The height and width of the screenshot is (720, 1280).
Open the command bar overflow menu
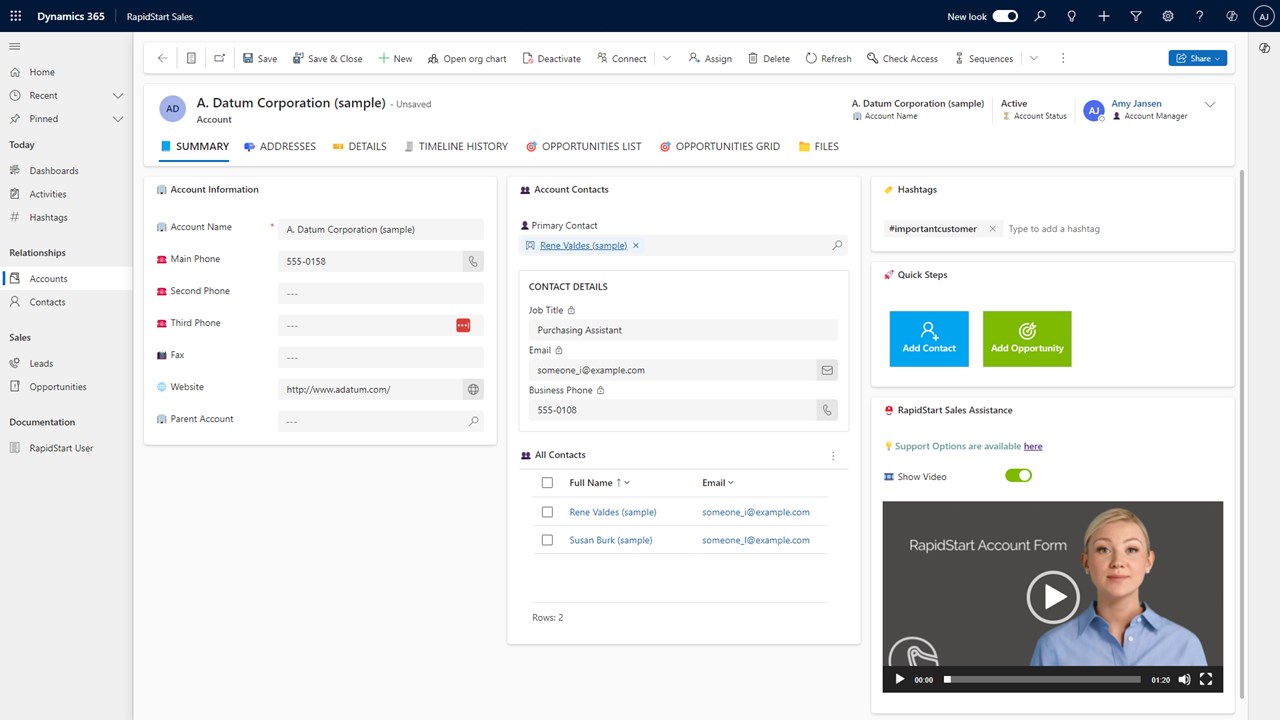click(1063, 58)
